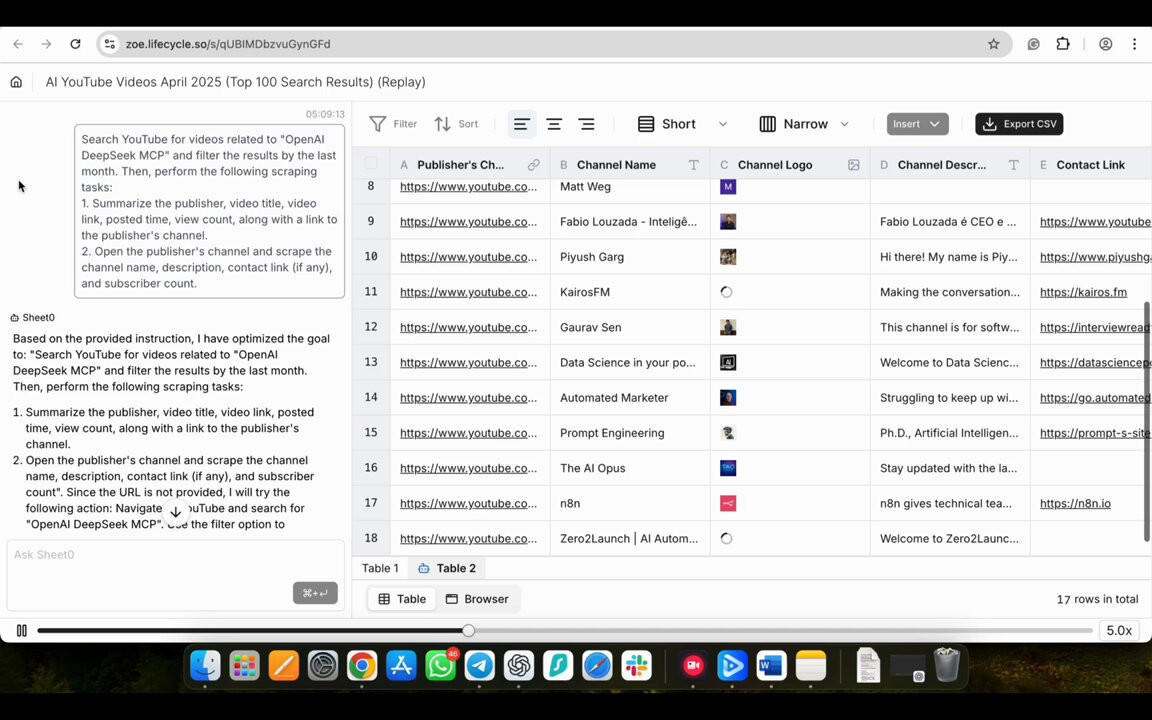Align table text right
Viewport: 1152px width, 720px height.
[586, 124]
